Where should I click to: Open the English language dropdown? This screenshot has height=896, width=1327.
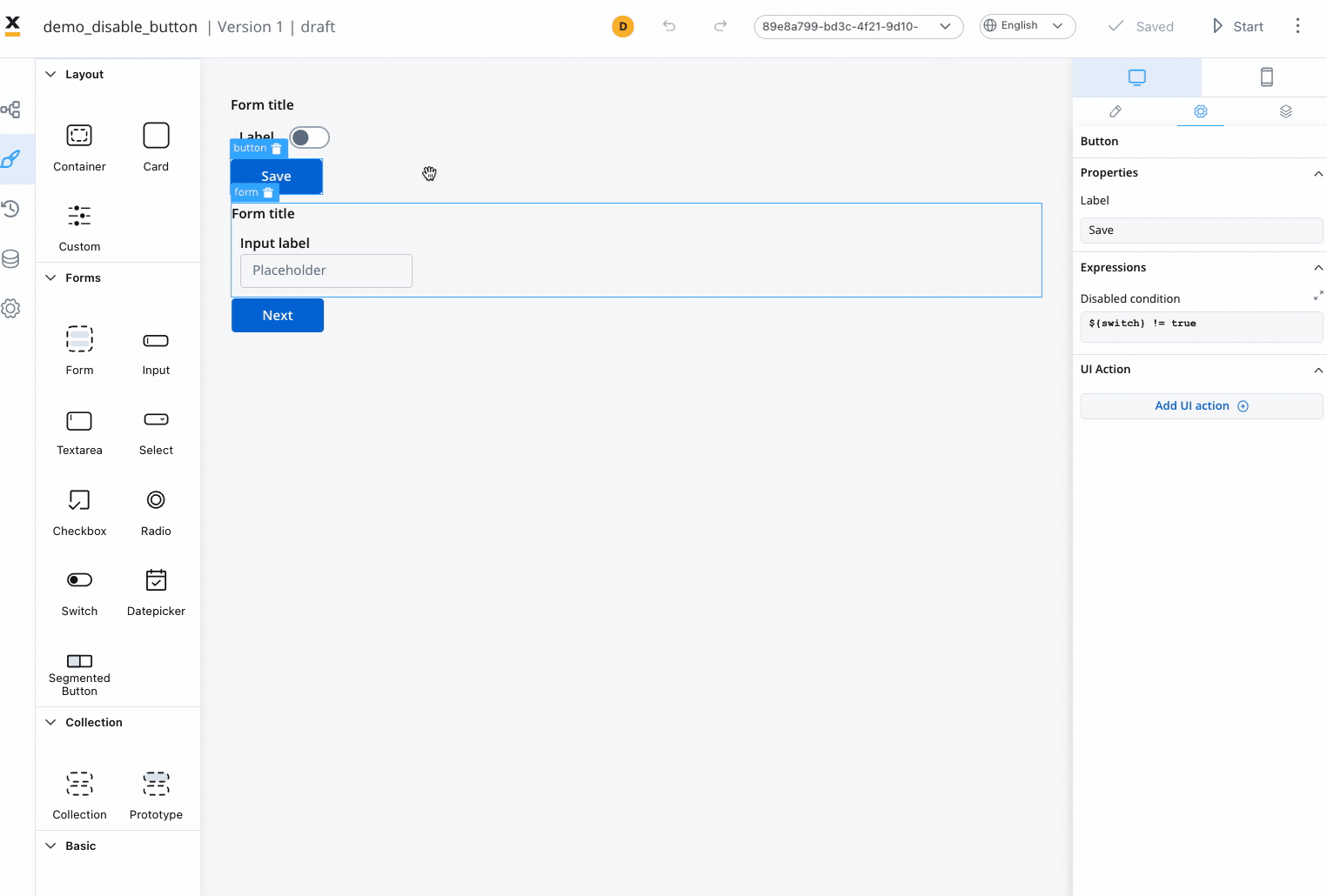point(1028,26)
